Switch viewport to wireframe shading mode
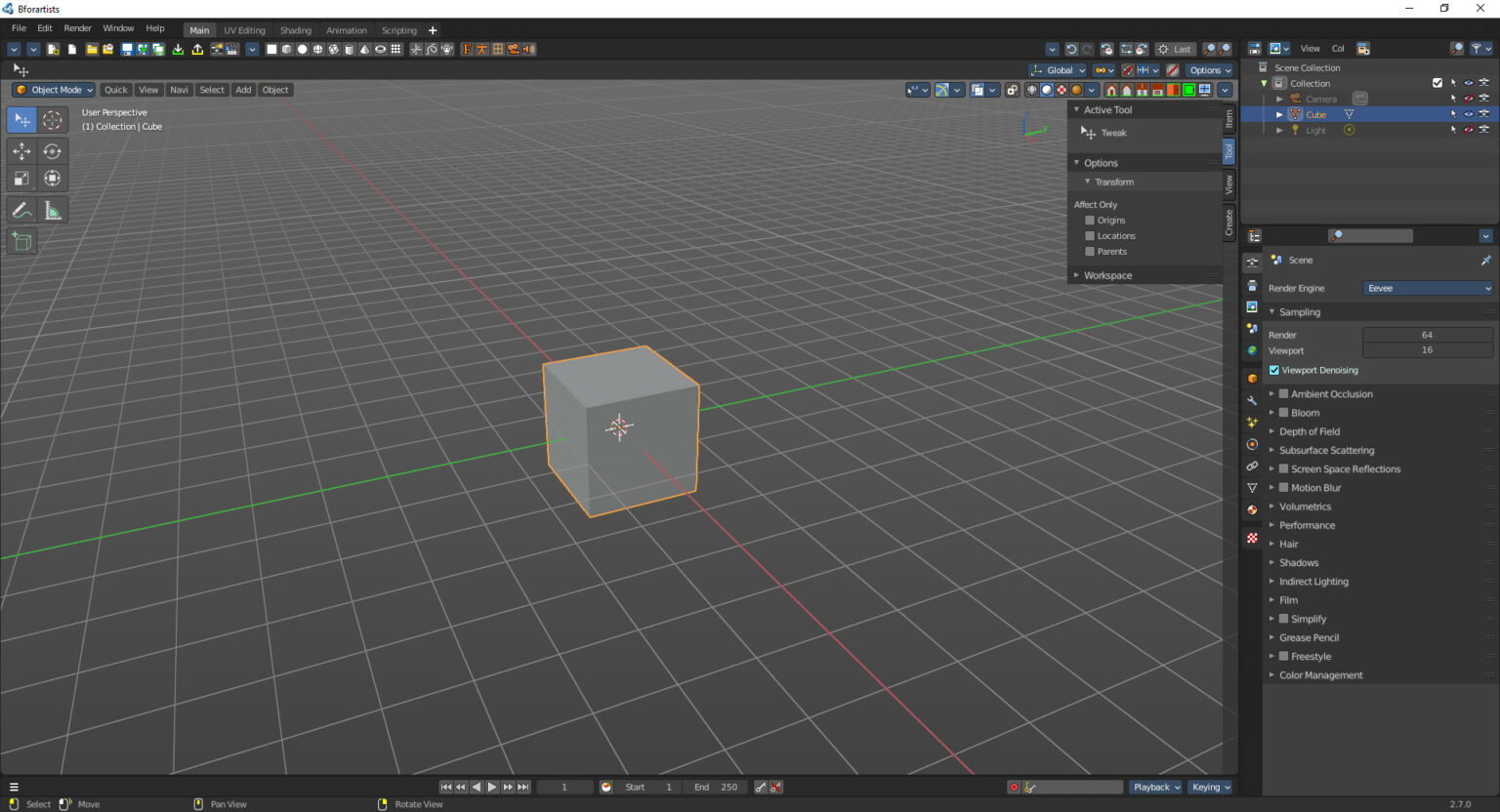Screen dimensions: 1500x812 (1031, 90)
